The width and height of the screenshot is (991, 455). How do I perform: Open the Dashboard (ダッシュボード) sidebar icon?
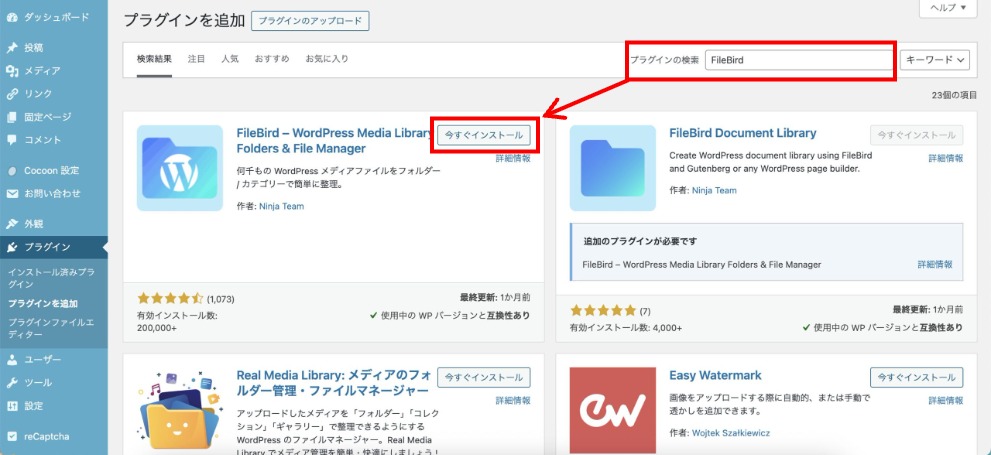tap(12, 18)
